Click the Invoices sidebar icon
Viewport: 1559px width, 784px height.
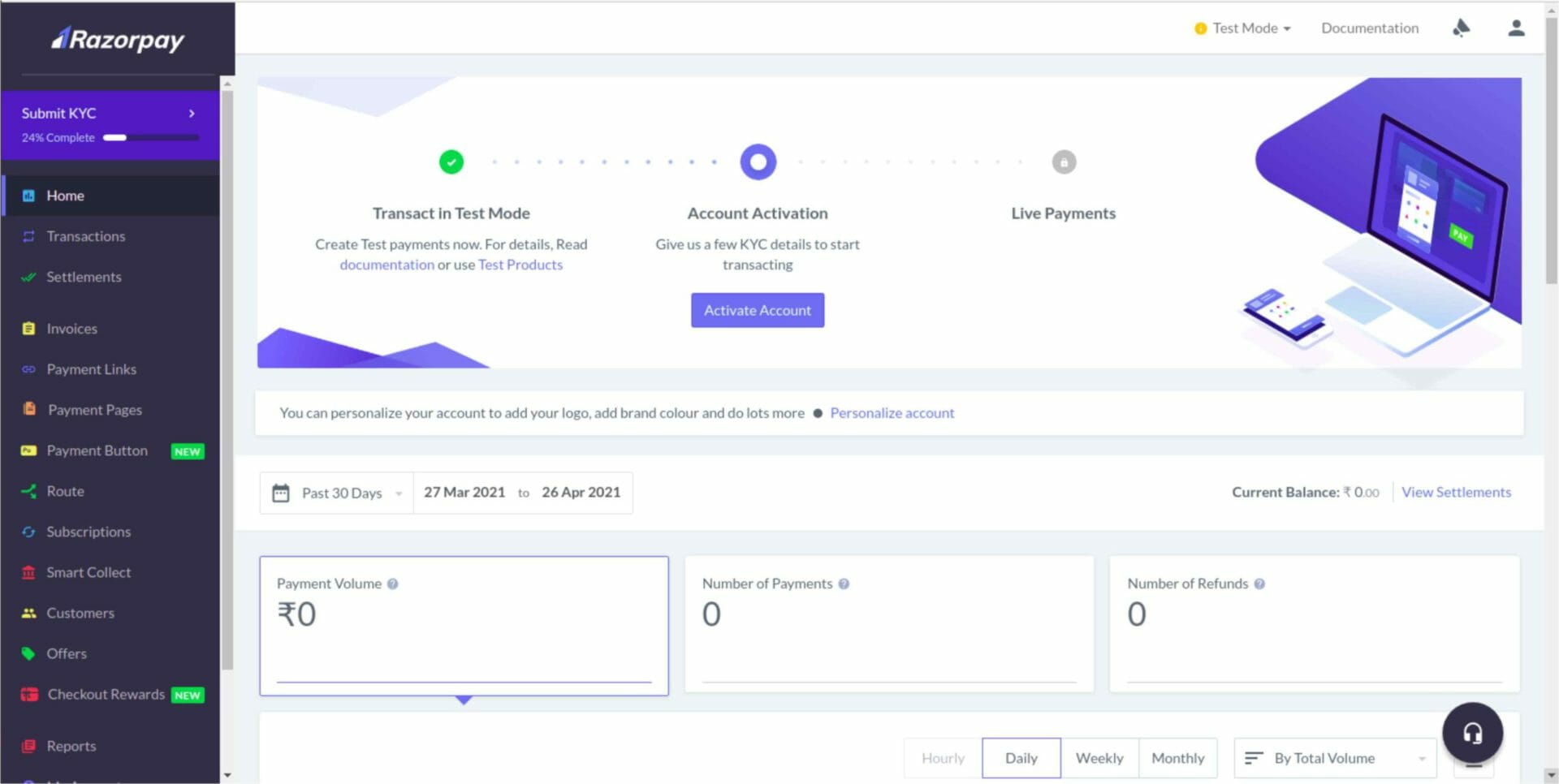coord(28,329)
